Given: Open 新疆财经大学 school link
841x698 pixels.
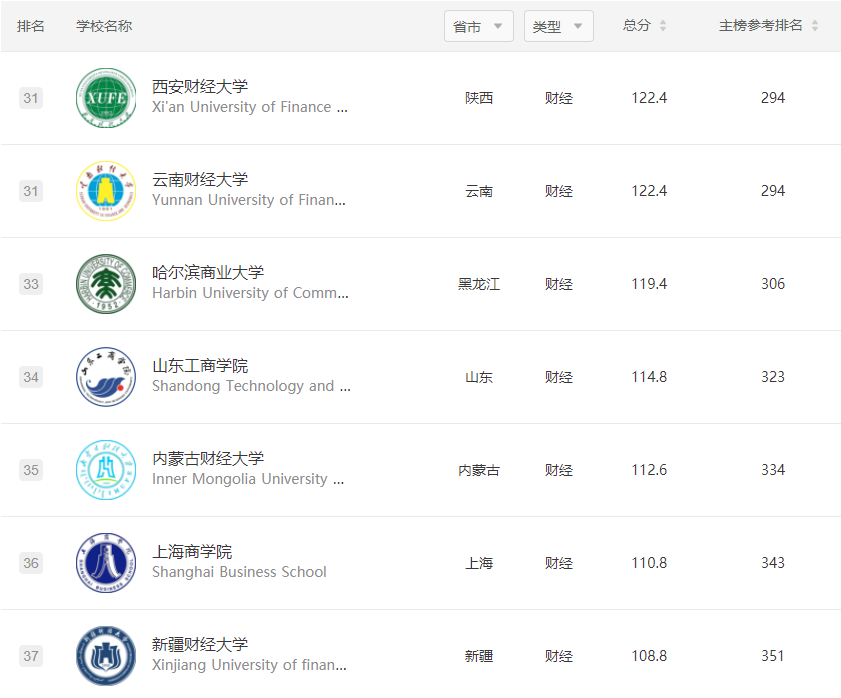Looking at the screenshot, I should click(200, 645).
